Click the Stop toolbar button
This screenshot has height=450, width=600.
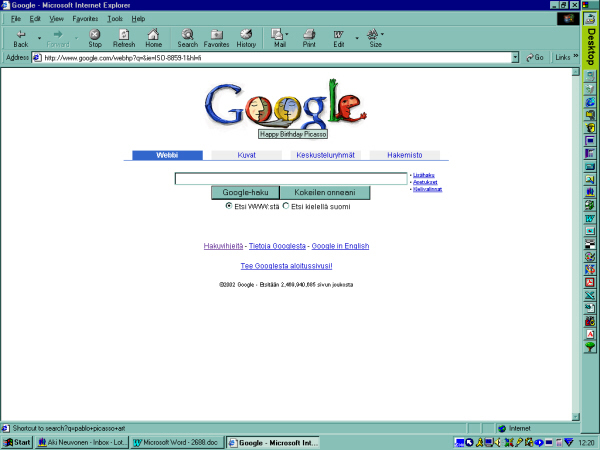point(95,38)
